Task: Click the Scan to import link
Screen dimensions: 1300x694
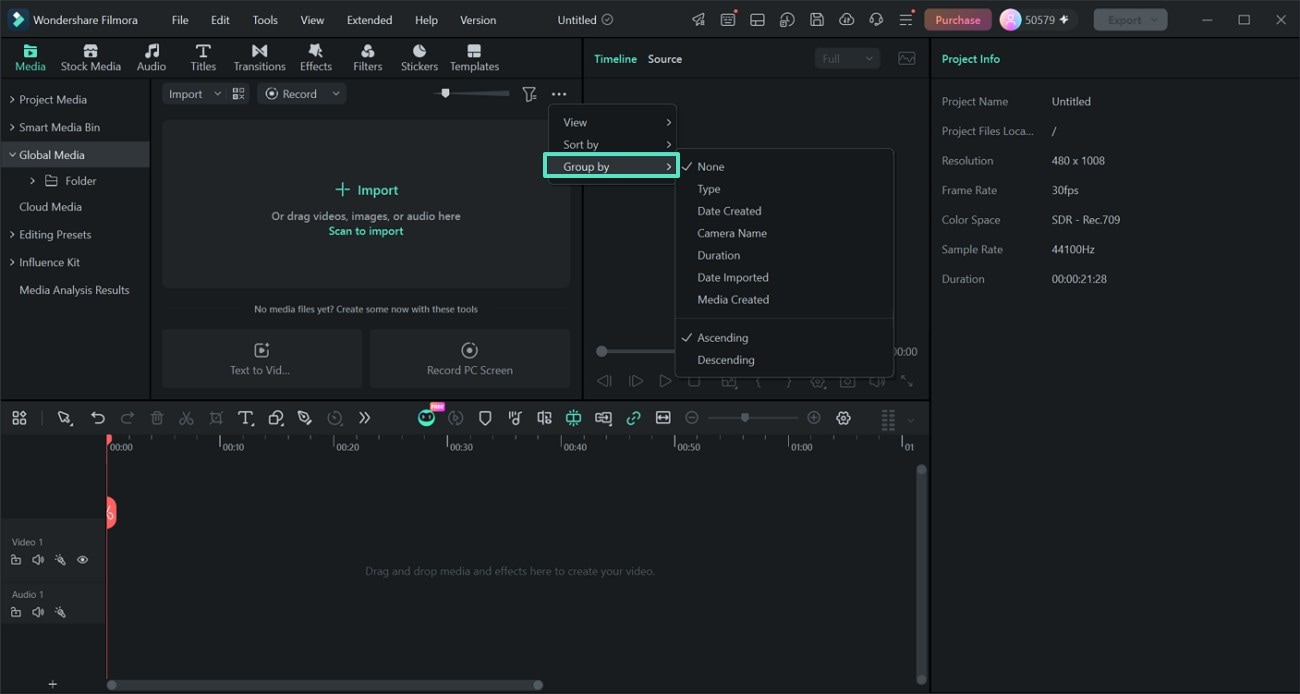Action: click(366, 231)
